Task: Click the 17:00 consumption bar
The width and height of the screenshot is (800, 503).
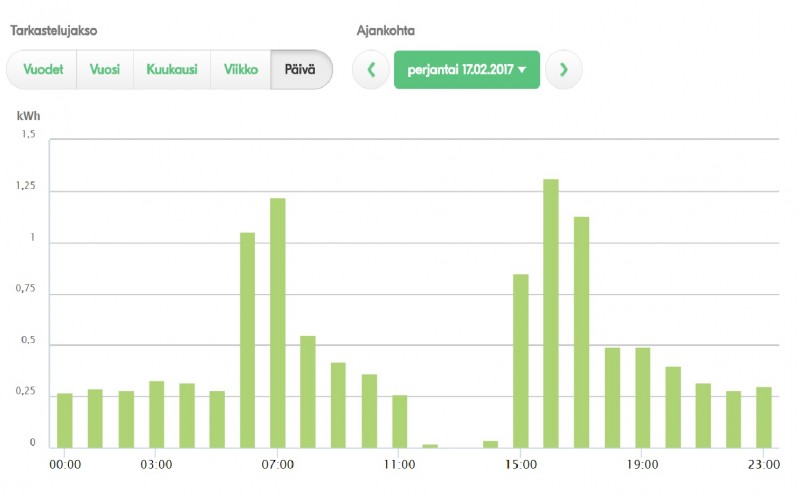Action: [x=581, y=332]
